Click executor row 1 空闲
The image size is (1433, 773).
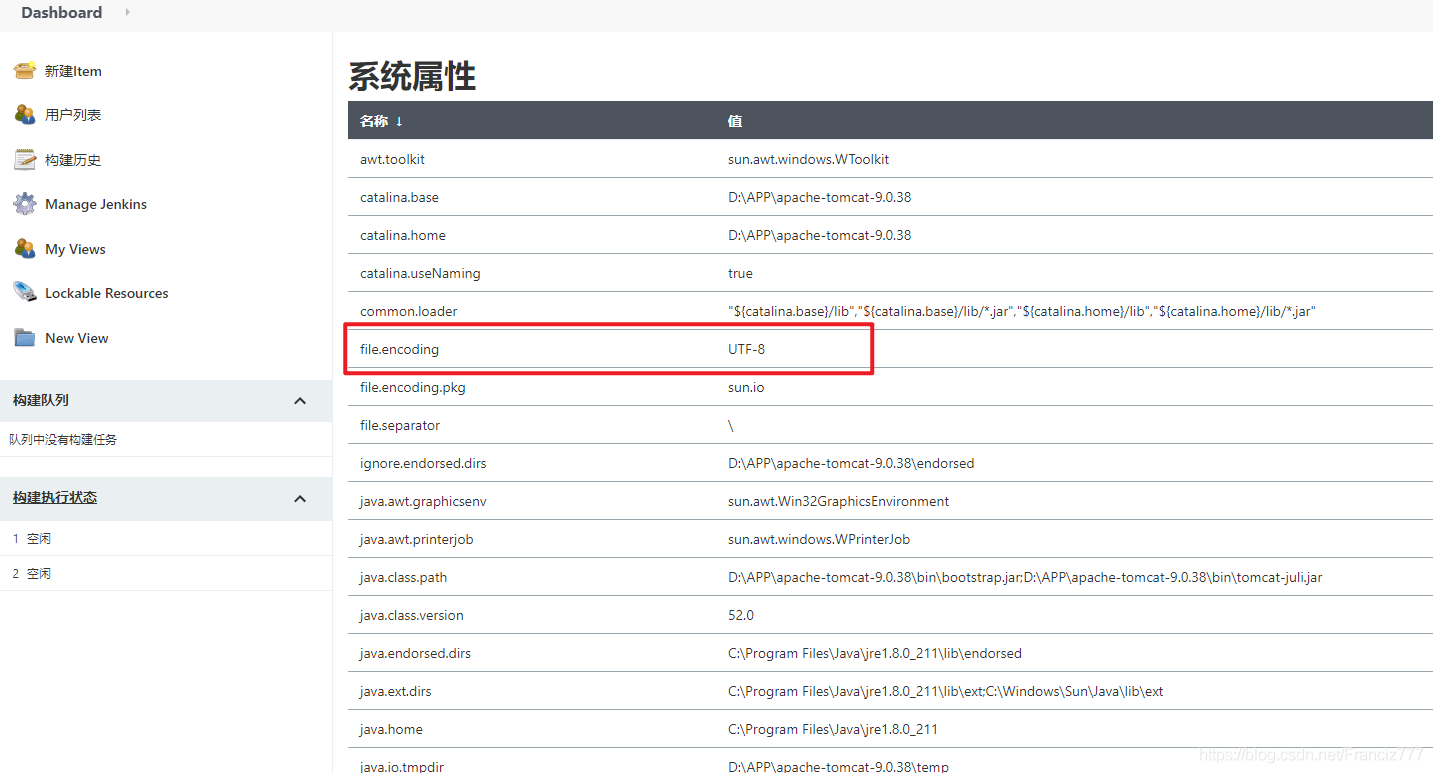pos(166,538)
